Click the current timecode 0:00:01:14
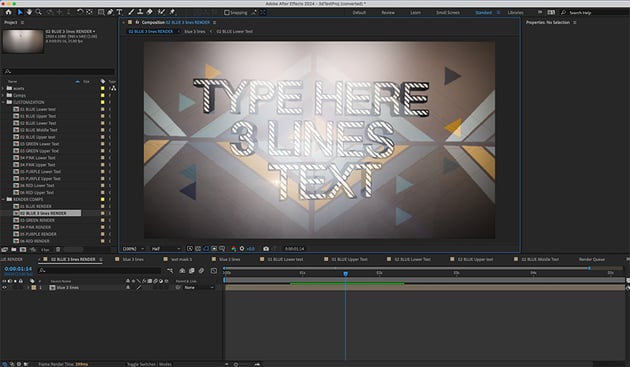This screenshot has height=367, width=630. click(x=18, y=269)
